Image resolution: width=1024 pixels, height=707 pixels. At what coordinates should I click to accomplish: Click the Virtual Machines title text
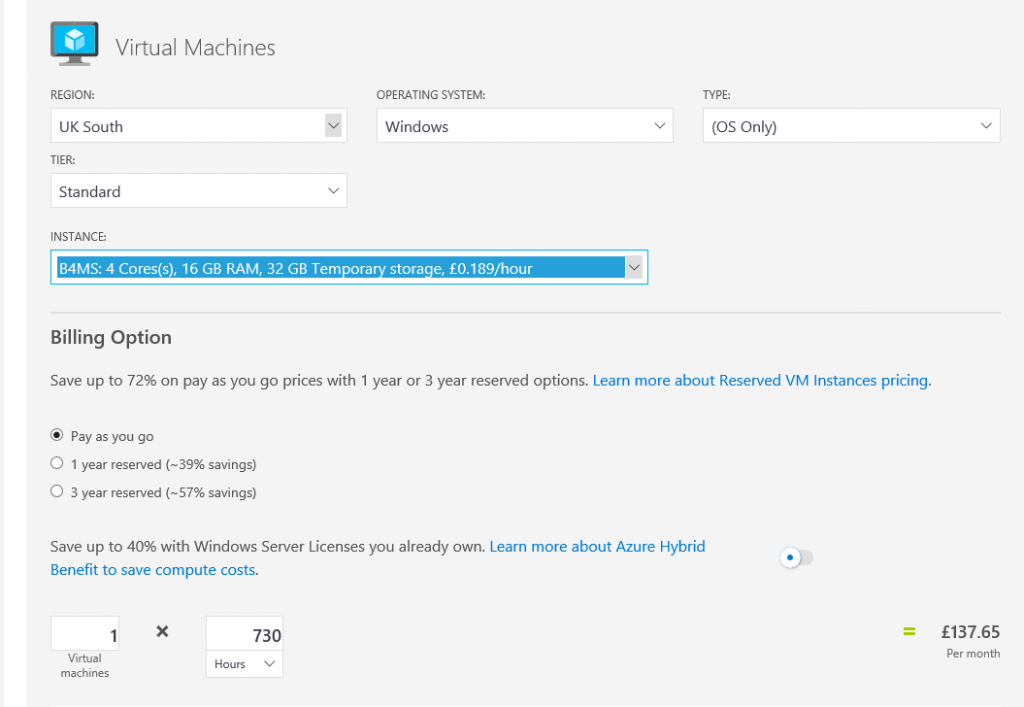[x=195, y=48]
